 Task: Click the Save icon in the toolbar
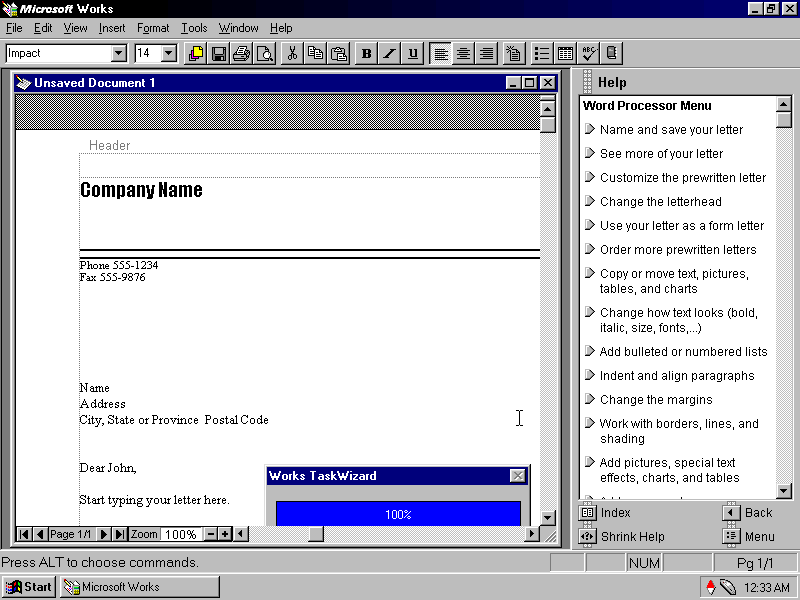(x=218, y=54)
